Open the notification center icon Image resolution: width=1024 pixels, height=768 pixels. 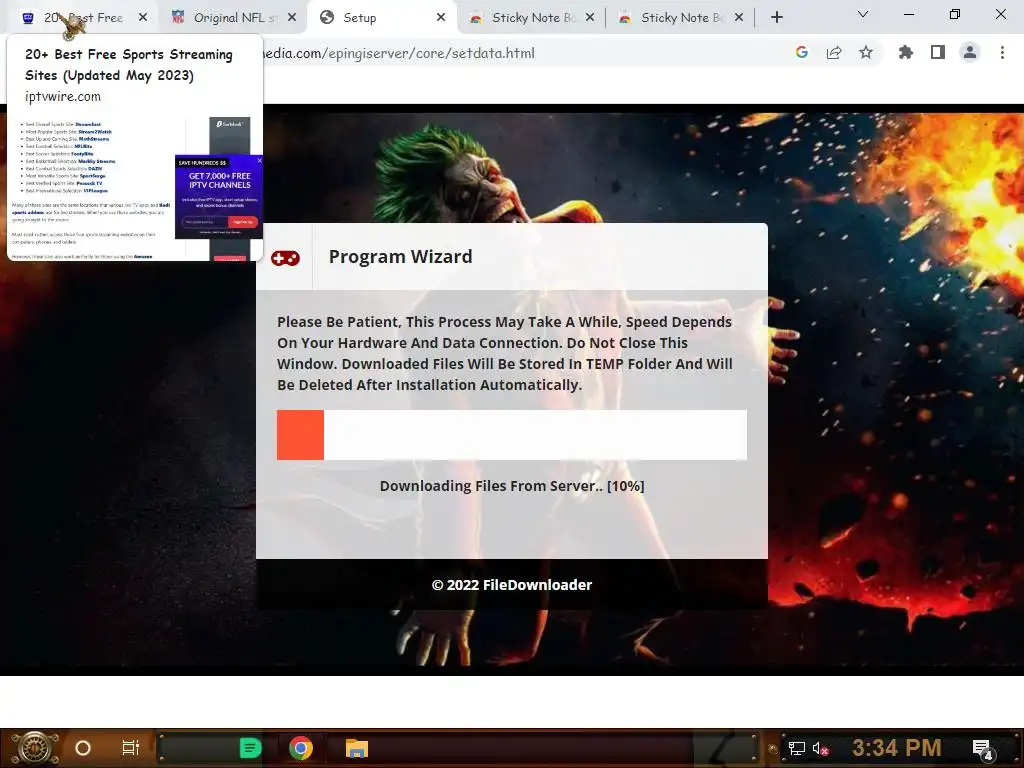pyautogui.click(x=983, y=749)
